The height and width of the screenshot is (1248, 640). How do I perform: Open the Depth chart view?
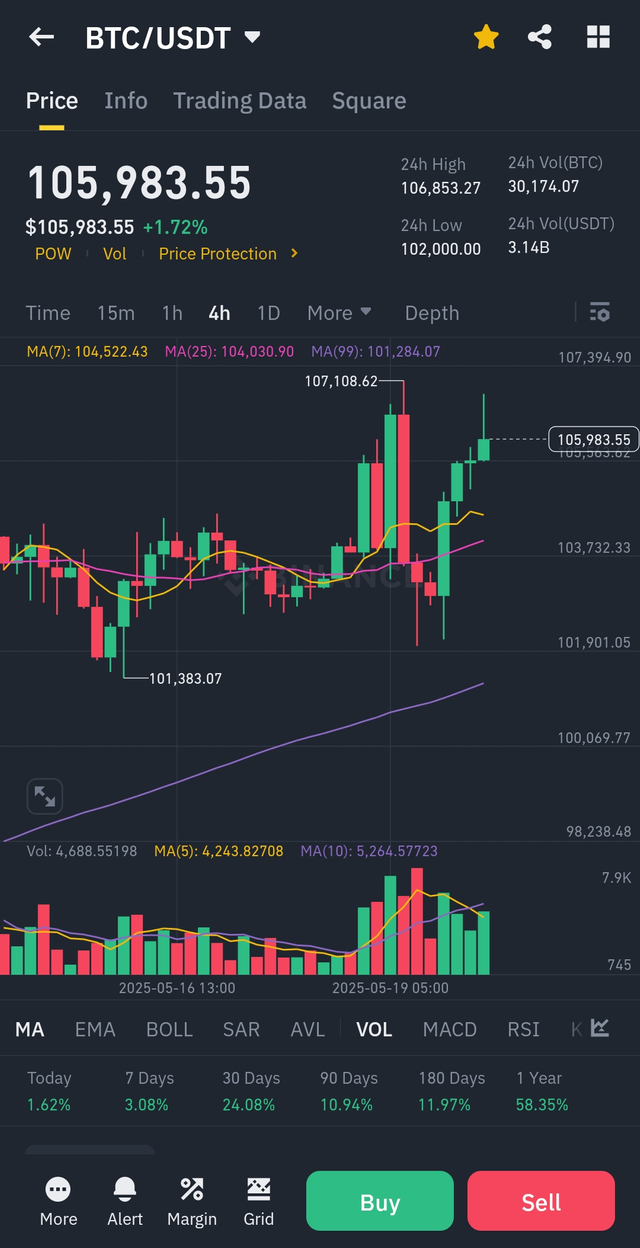coord(432,313)
